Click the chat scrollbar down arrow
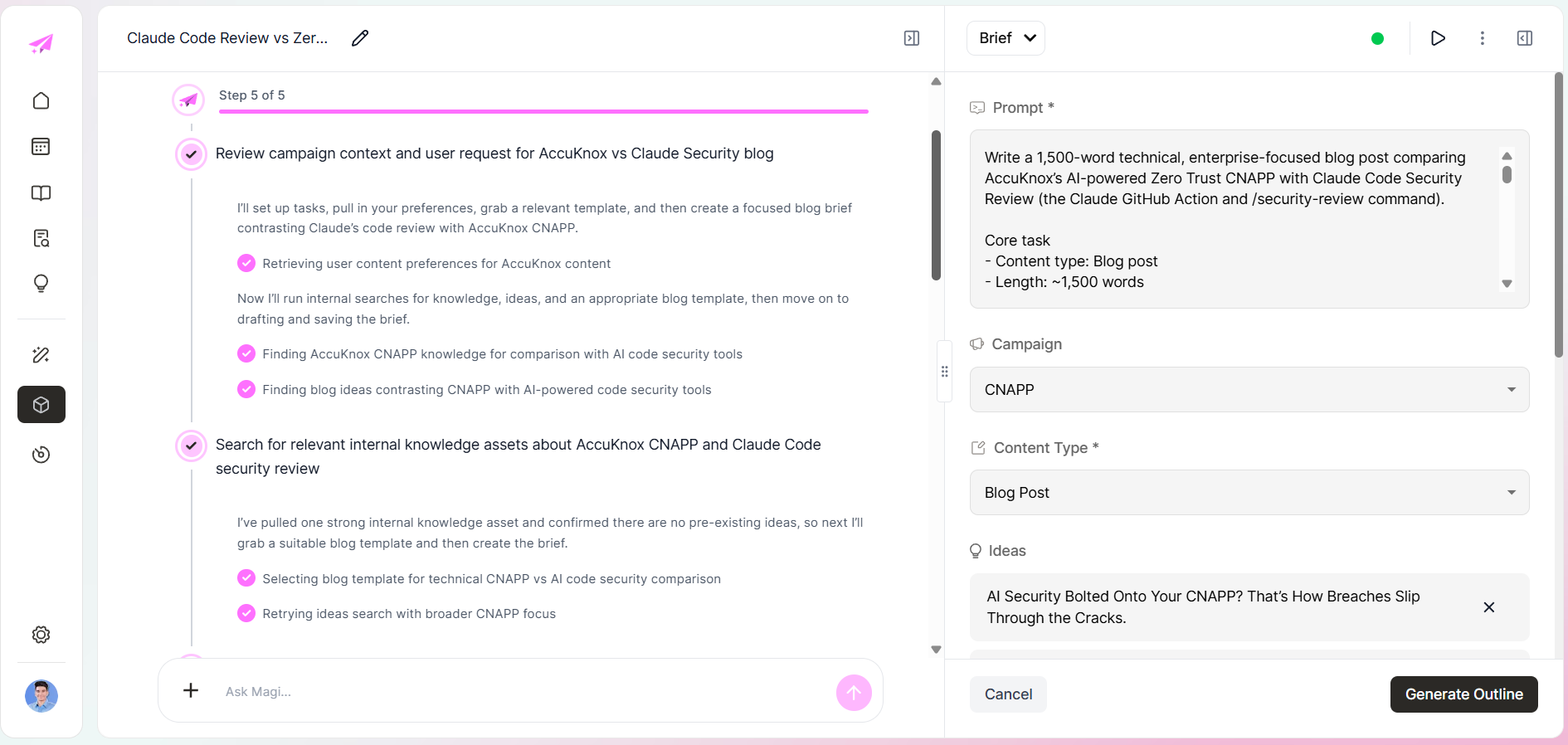This screenshot has height=745, width=1568. pyautogui.click(x=936, y=650)
